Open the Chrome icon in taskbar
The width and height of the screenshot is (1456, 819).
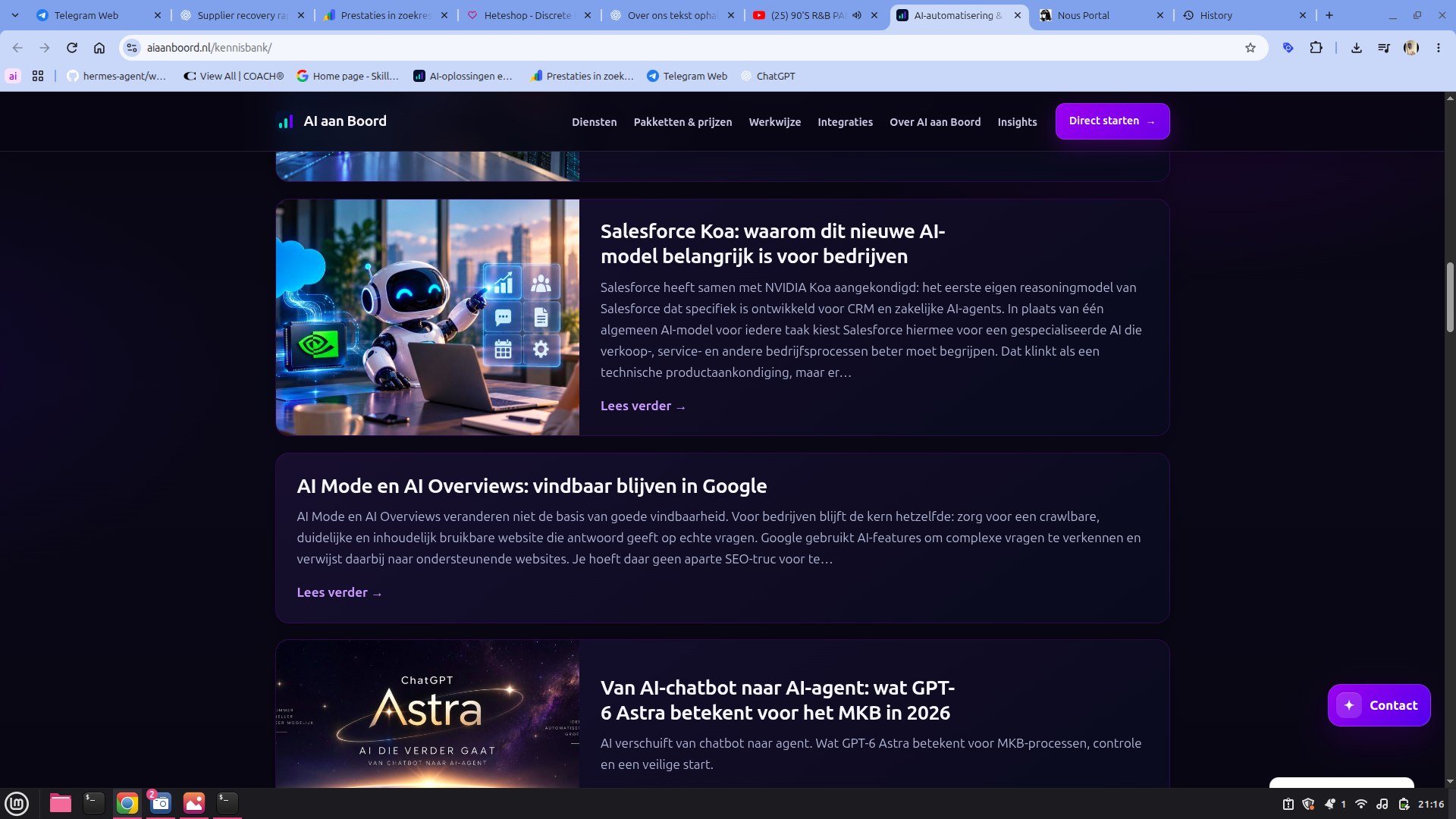(127, 803)
